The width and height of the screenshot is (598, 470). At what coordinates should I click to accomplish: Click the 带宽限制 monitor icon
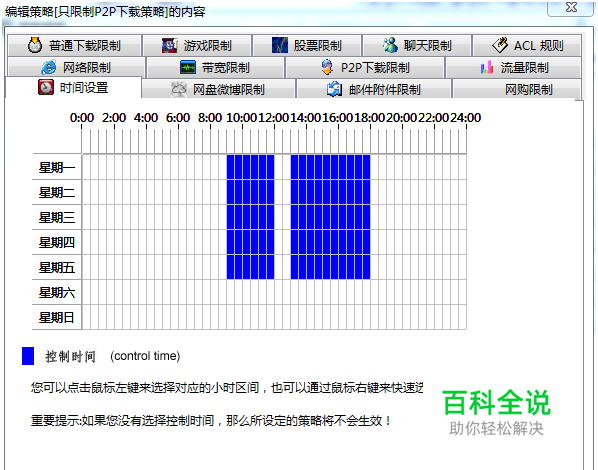[187, 68]
